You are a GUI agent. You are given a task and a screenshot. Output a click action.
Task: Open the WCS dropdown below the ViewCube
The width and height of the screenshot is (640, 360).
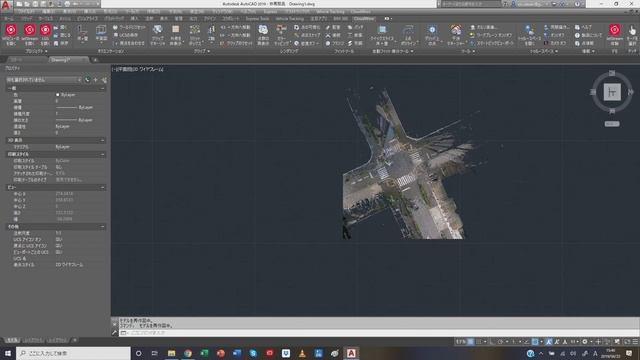pyautogui.click(x=612, y=124)
